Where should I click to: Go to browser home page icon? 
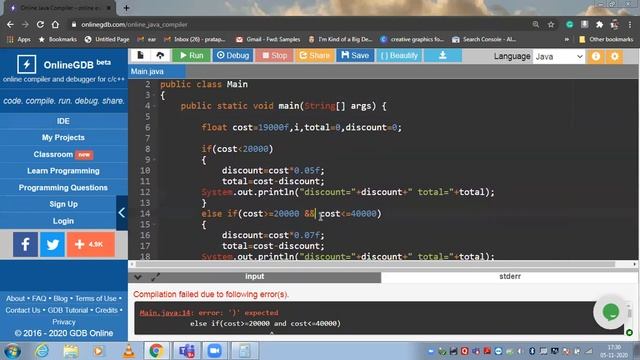pyautogui.click(x=55, y=24)
